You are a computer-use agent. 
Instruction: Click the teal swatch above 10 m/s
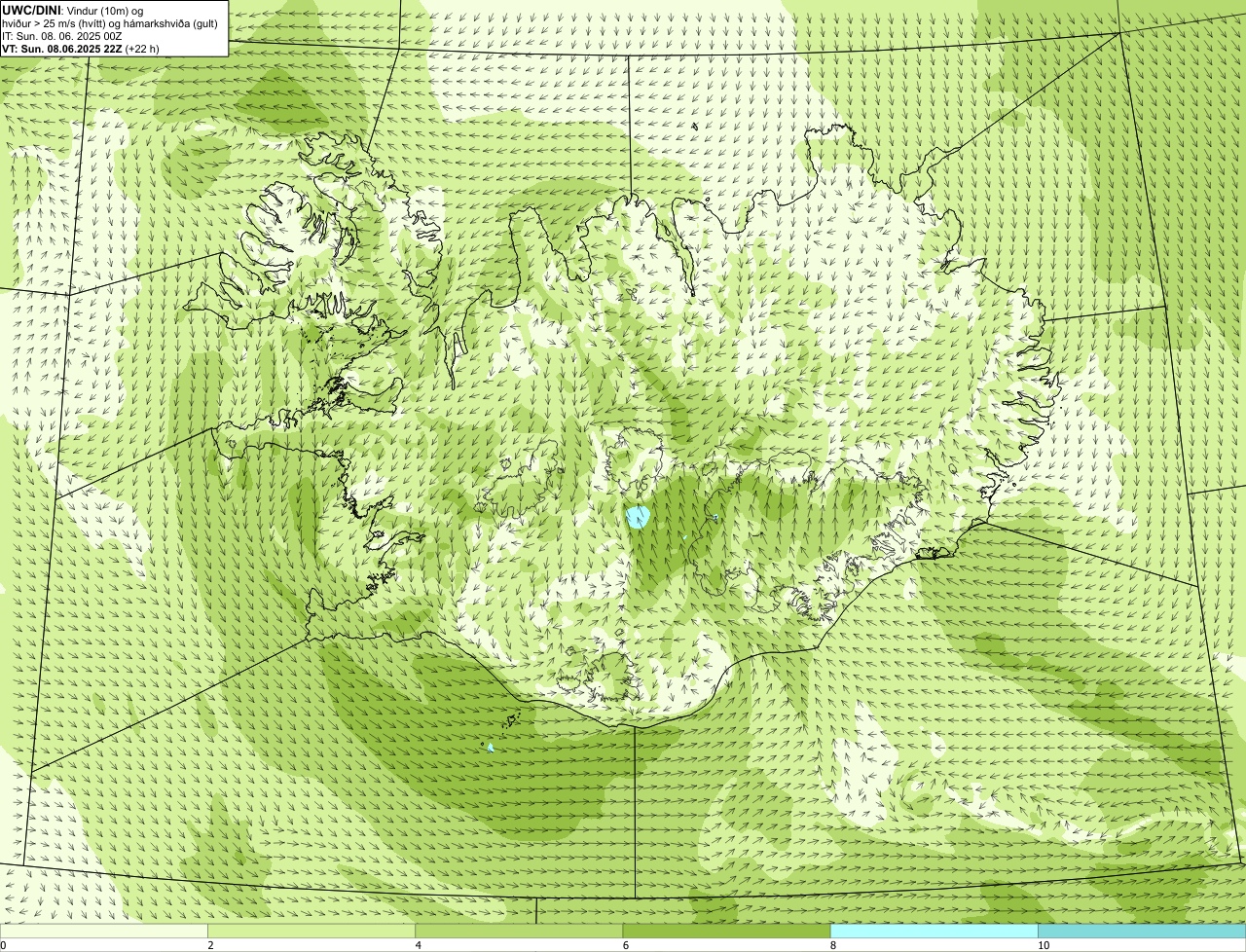point(1142,931)
